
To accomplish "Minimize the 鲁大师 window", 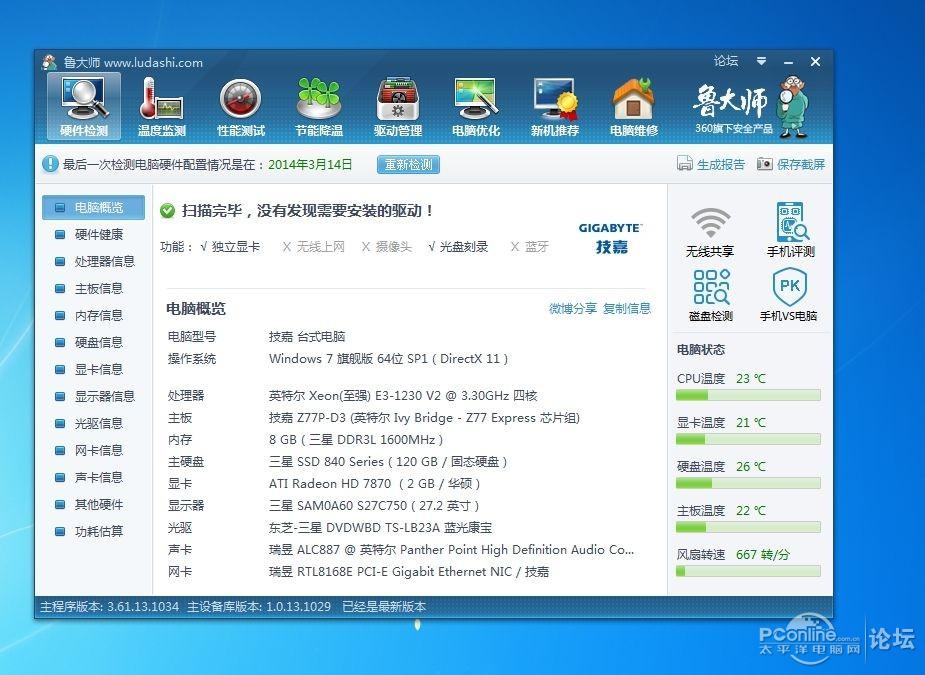I will (x=789, y=61).
